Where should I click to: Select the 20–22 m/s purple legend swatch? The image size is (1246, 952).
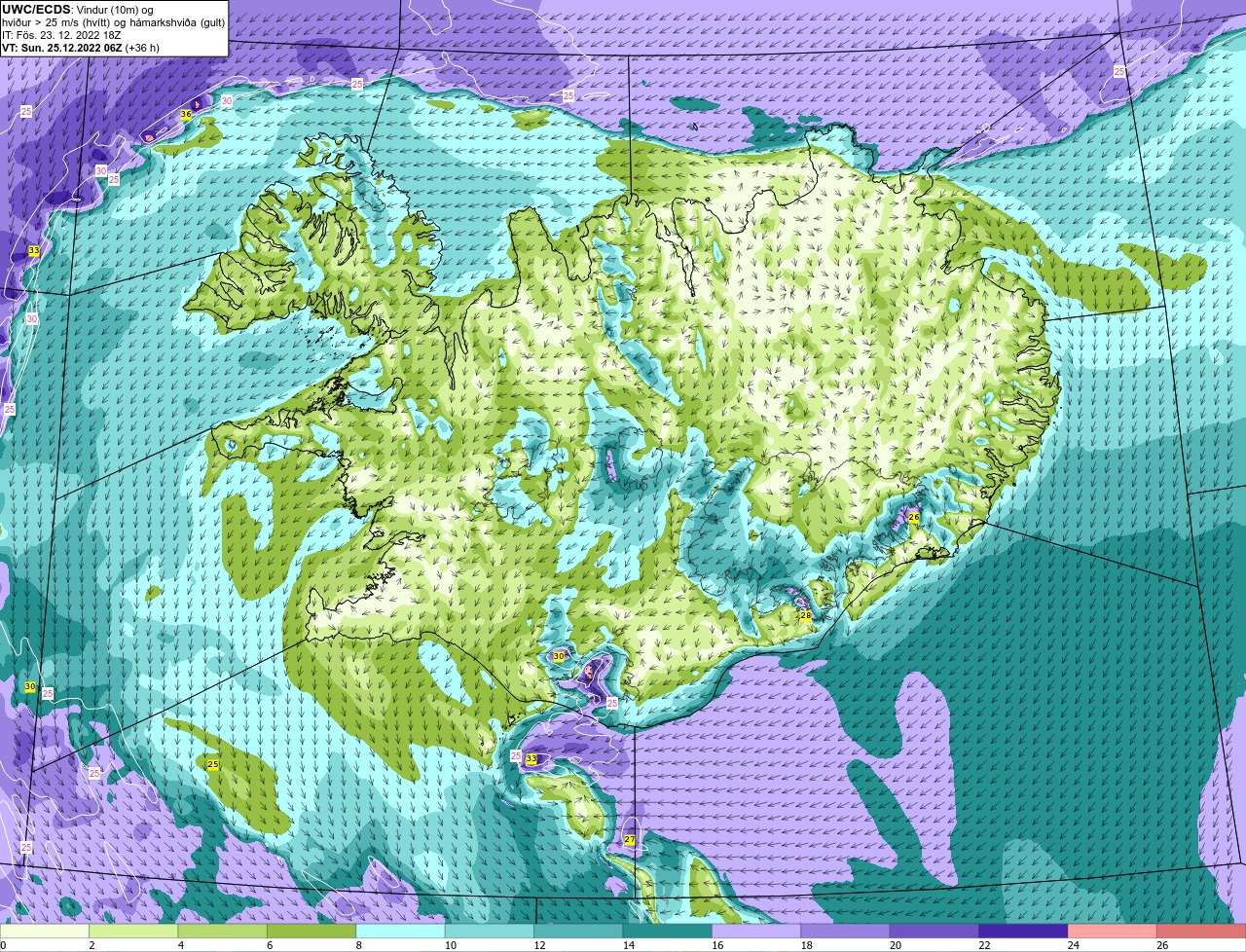935,931
